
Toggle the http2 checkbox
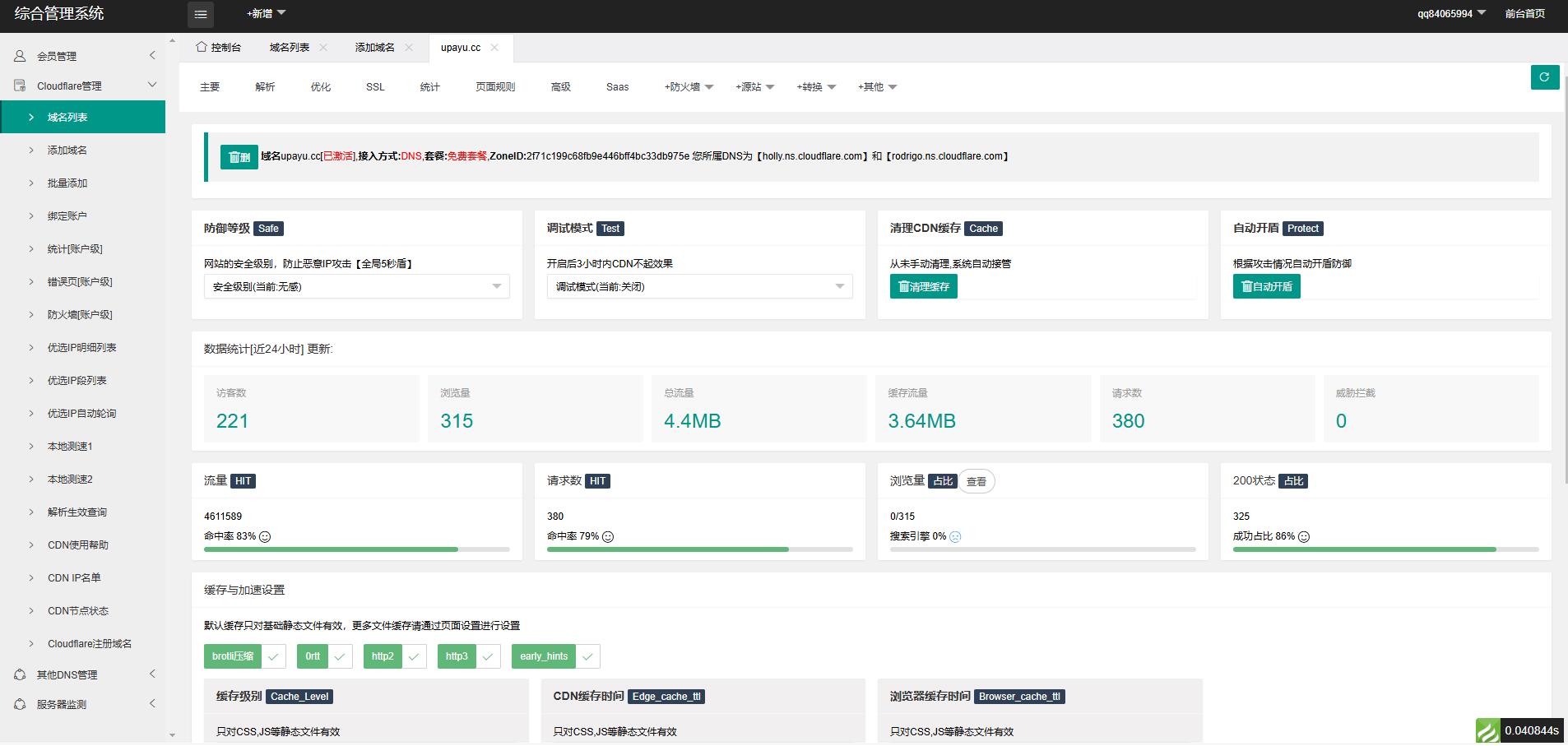tap(414, 656)
